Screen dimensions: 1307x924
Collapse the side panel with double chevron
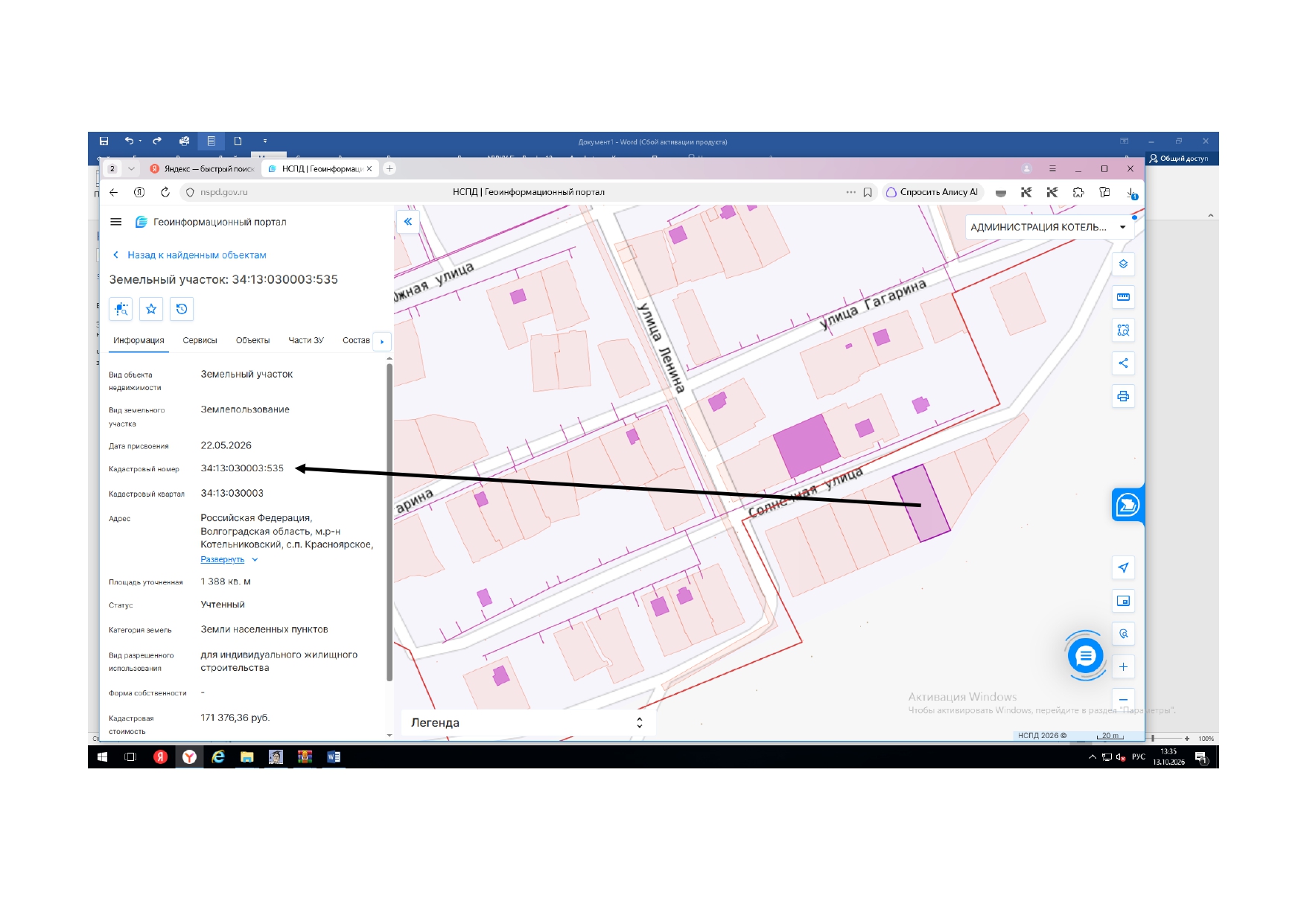pos(408,222)
